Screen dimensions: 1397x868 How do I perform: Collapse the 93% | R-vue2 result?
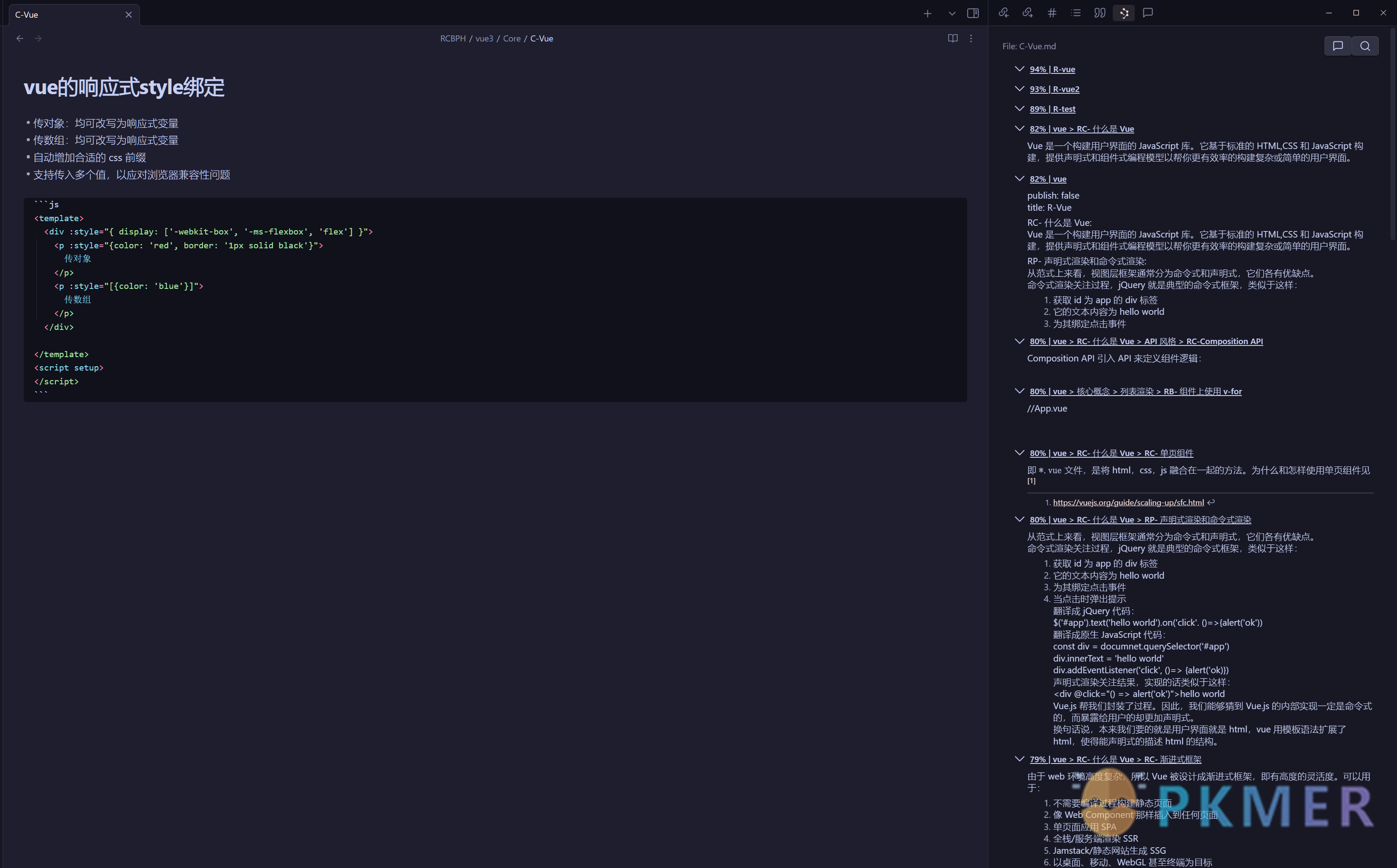[1019, 89]
